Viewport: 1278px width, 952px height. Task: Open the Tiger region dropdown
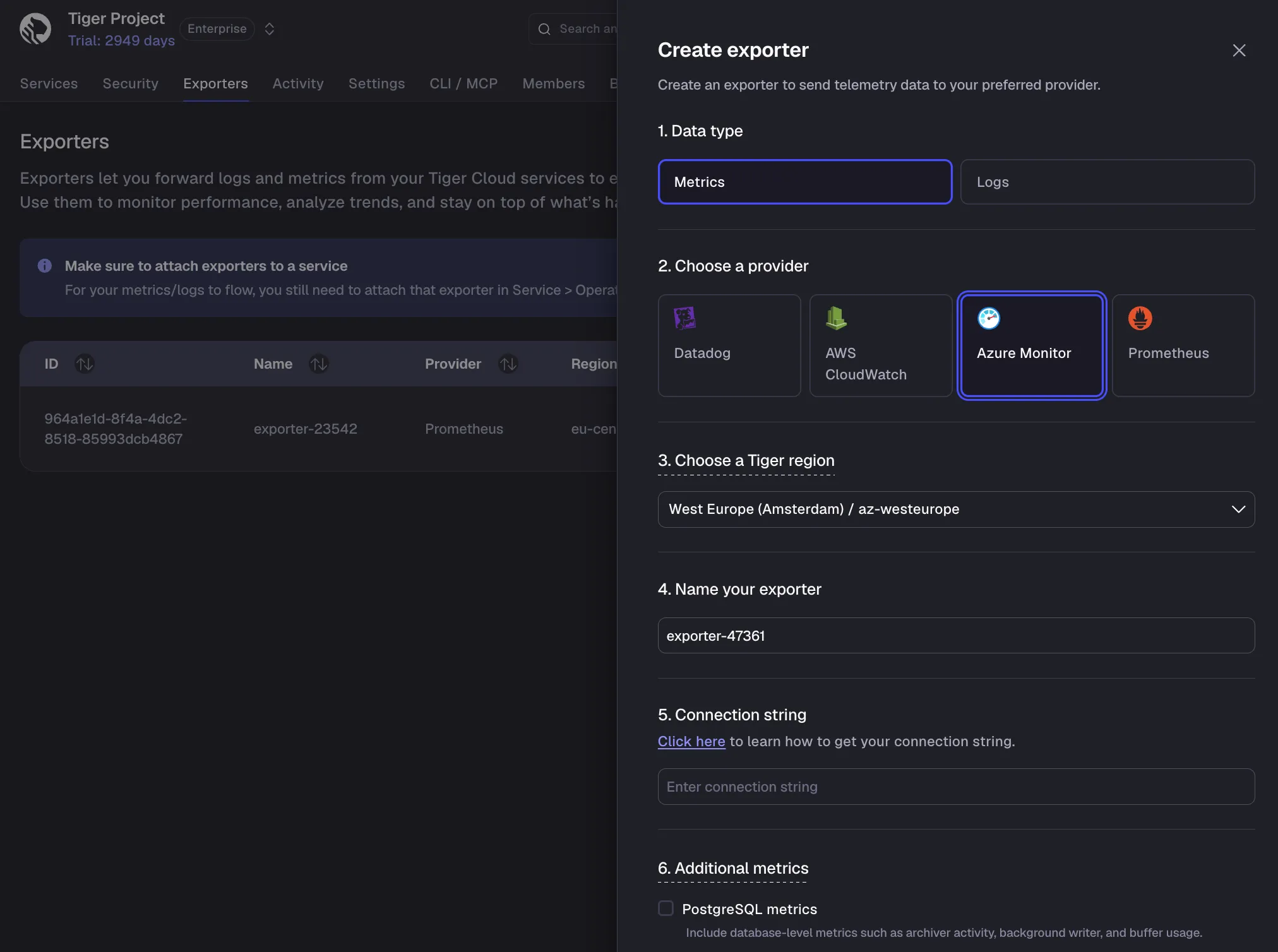click(956, 509)
